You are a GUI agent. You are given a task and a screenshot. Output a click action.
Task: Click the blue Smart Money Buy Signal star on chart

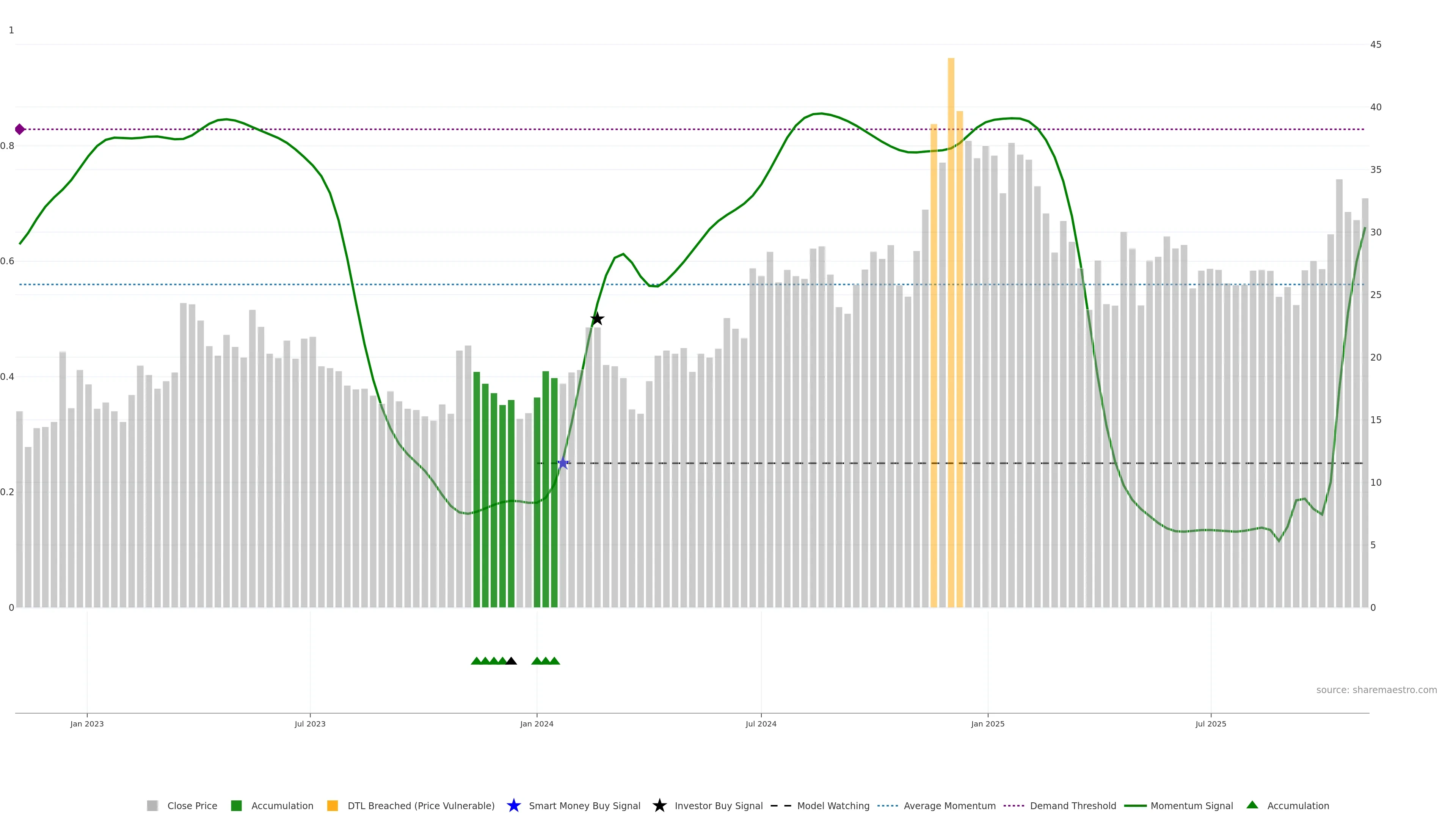tap(562, 463)
